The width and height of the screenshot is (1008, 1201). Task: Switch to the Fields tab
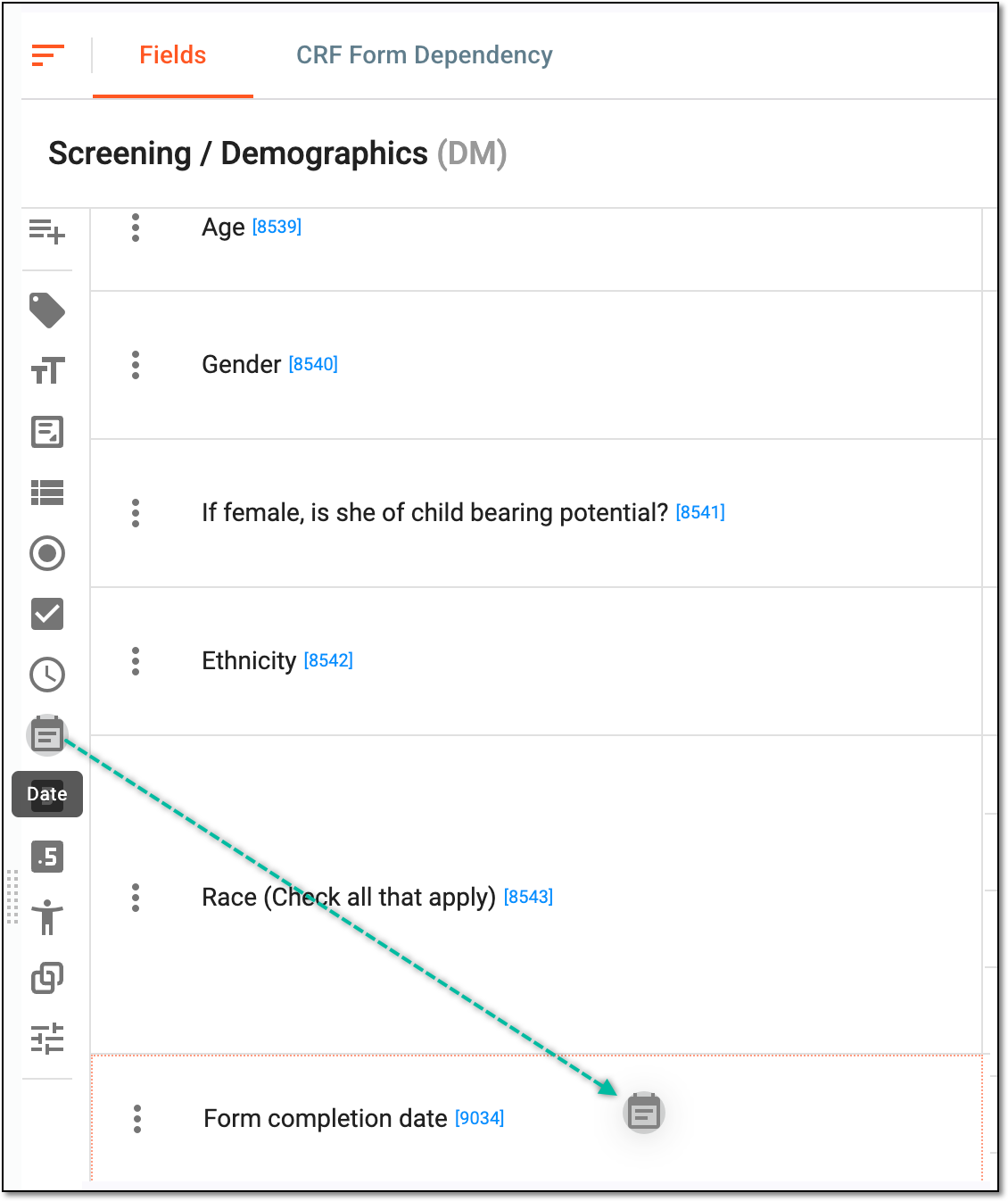[x=173, y=55]
